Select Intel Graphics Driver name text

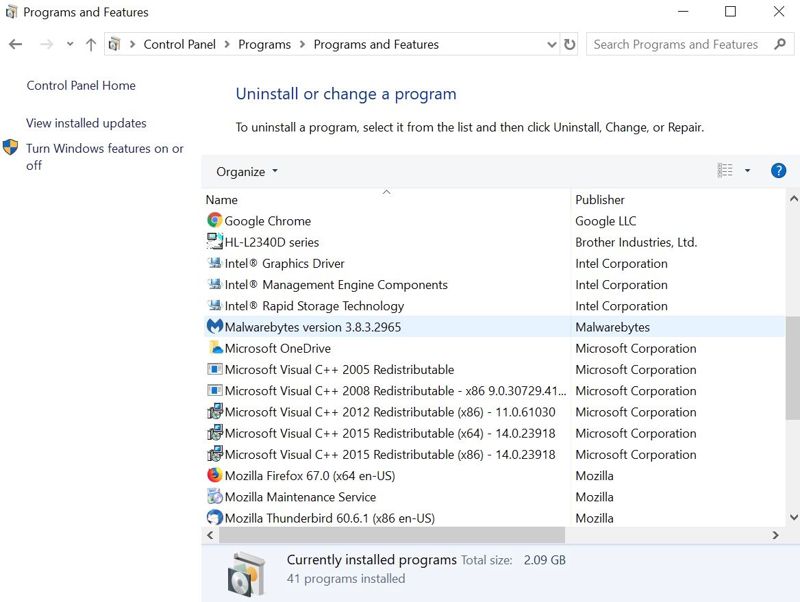(285, 264)
